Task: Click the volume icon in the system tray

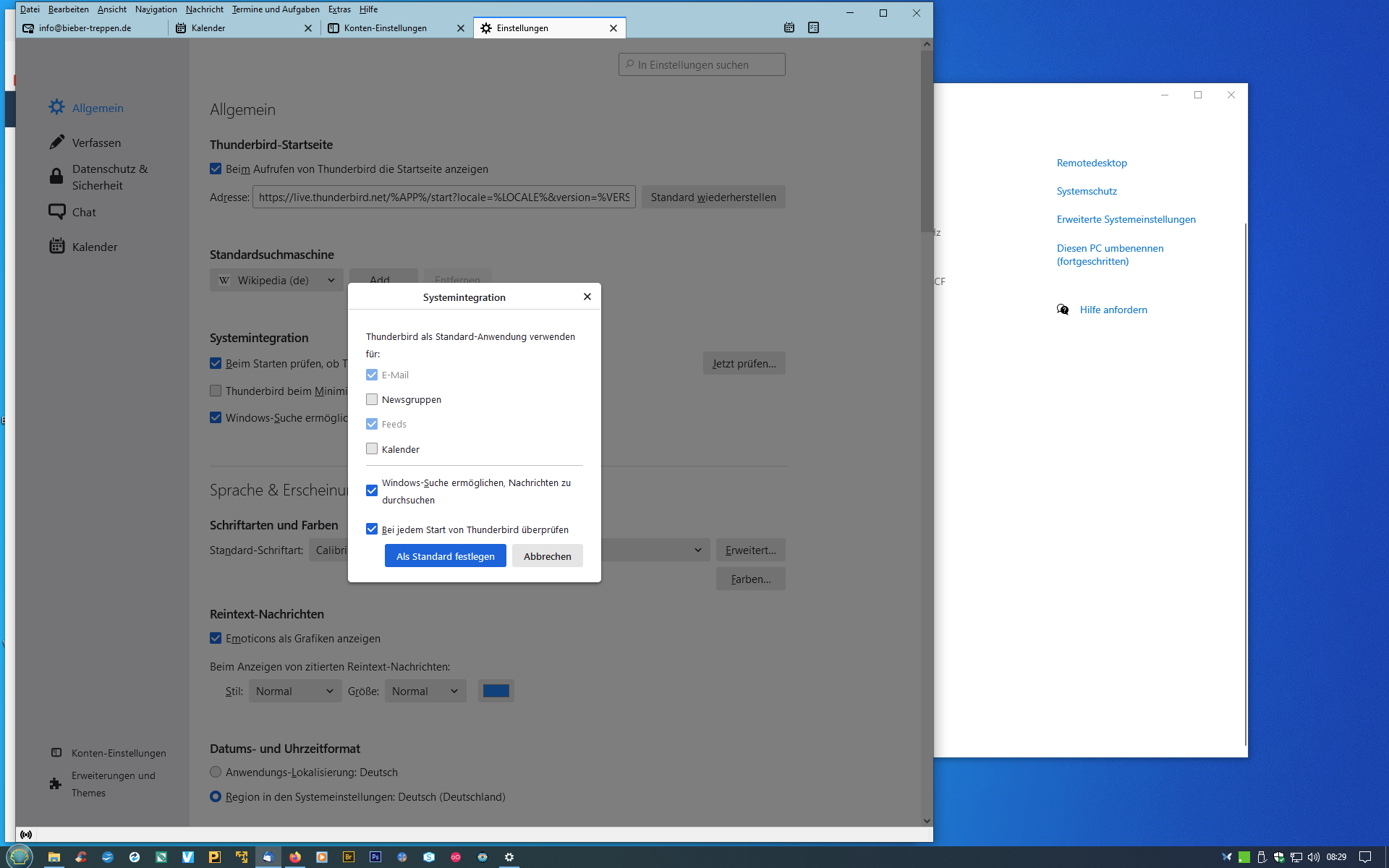Action: [x=1314, y=857]
